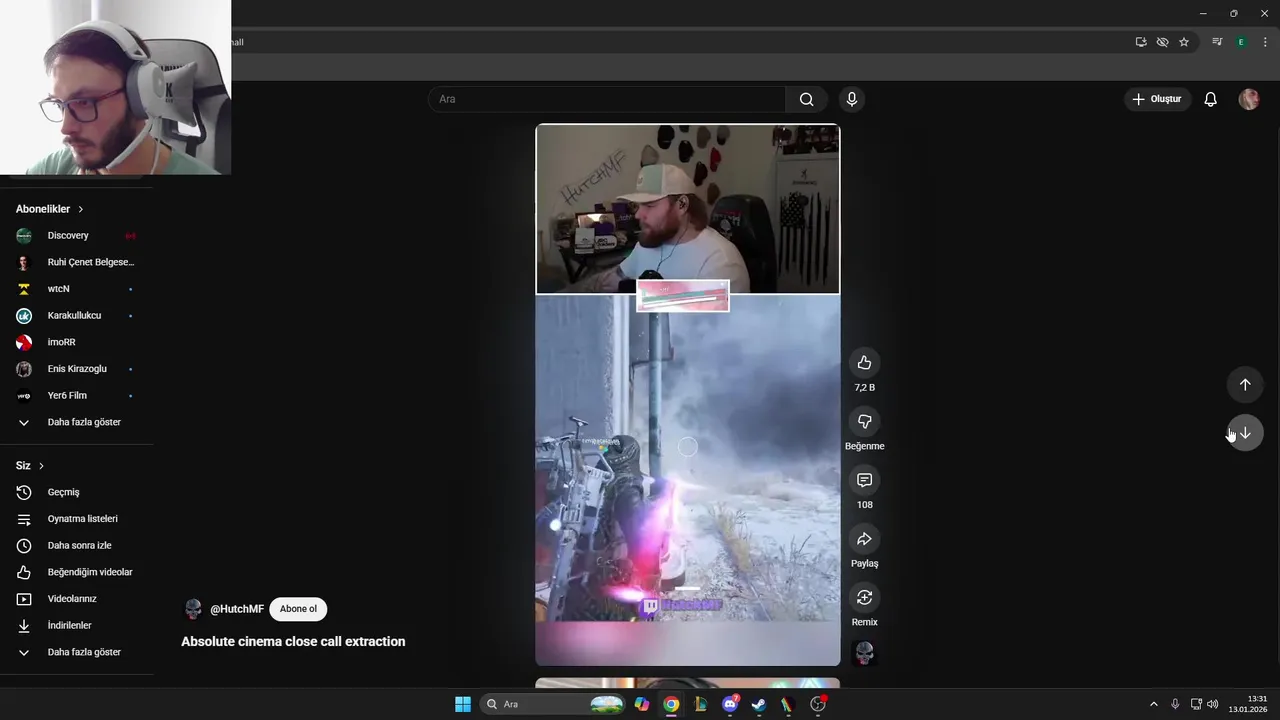Screen dimensions: 1280x720
Task: Open the @HutchMF channel link
Action: 237,609
